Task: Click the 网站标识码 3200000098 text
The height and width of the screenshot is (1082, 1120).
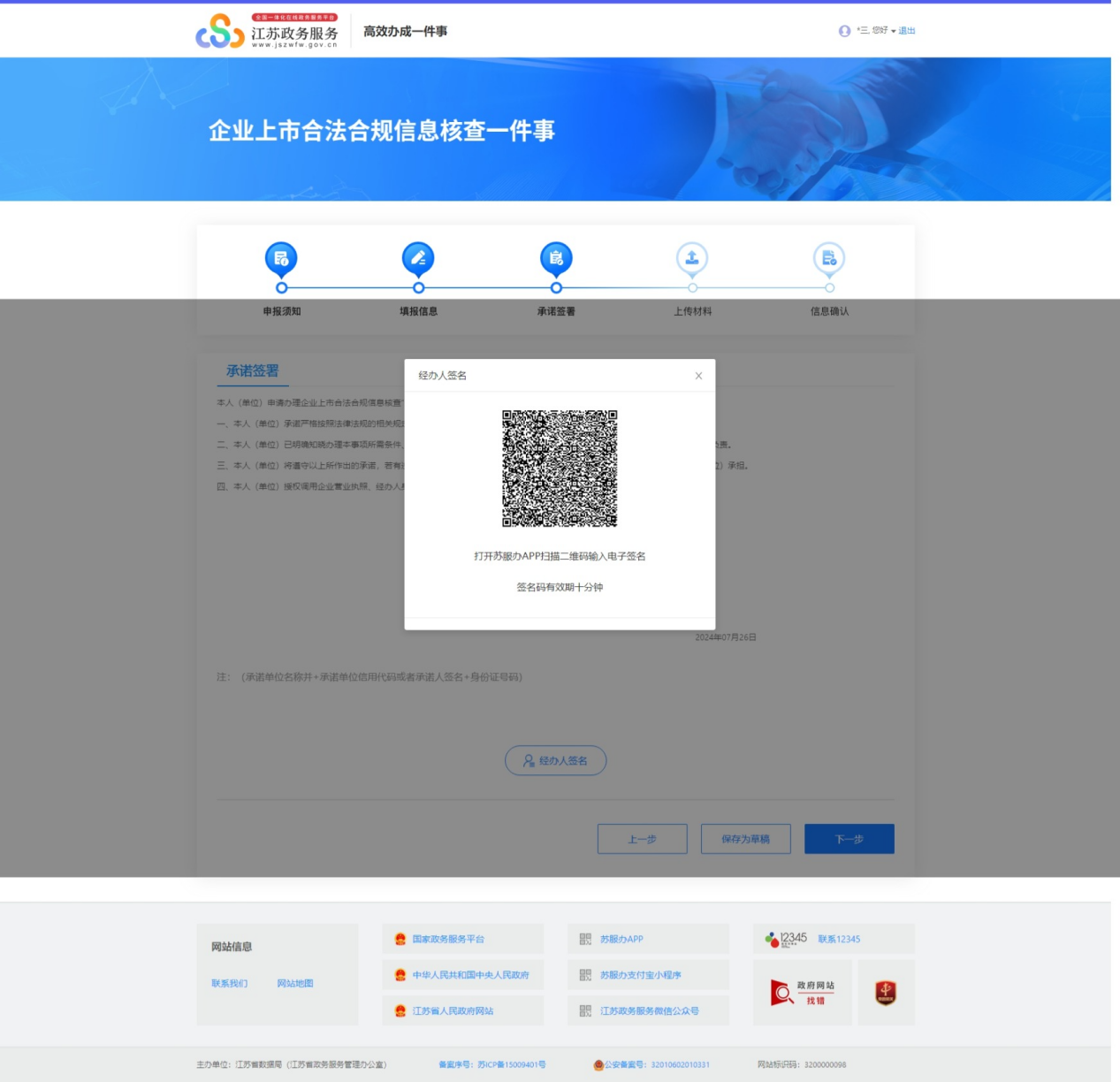Action: click(802, 1064)
